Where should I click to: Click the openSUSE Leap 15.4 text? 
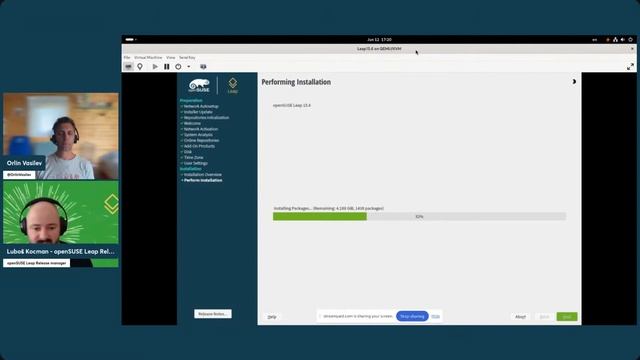292,105
